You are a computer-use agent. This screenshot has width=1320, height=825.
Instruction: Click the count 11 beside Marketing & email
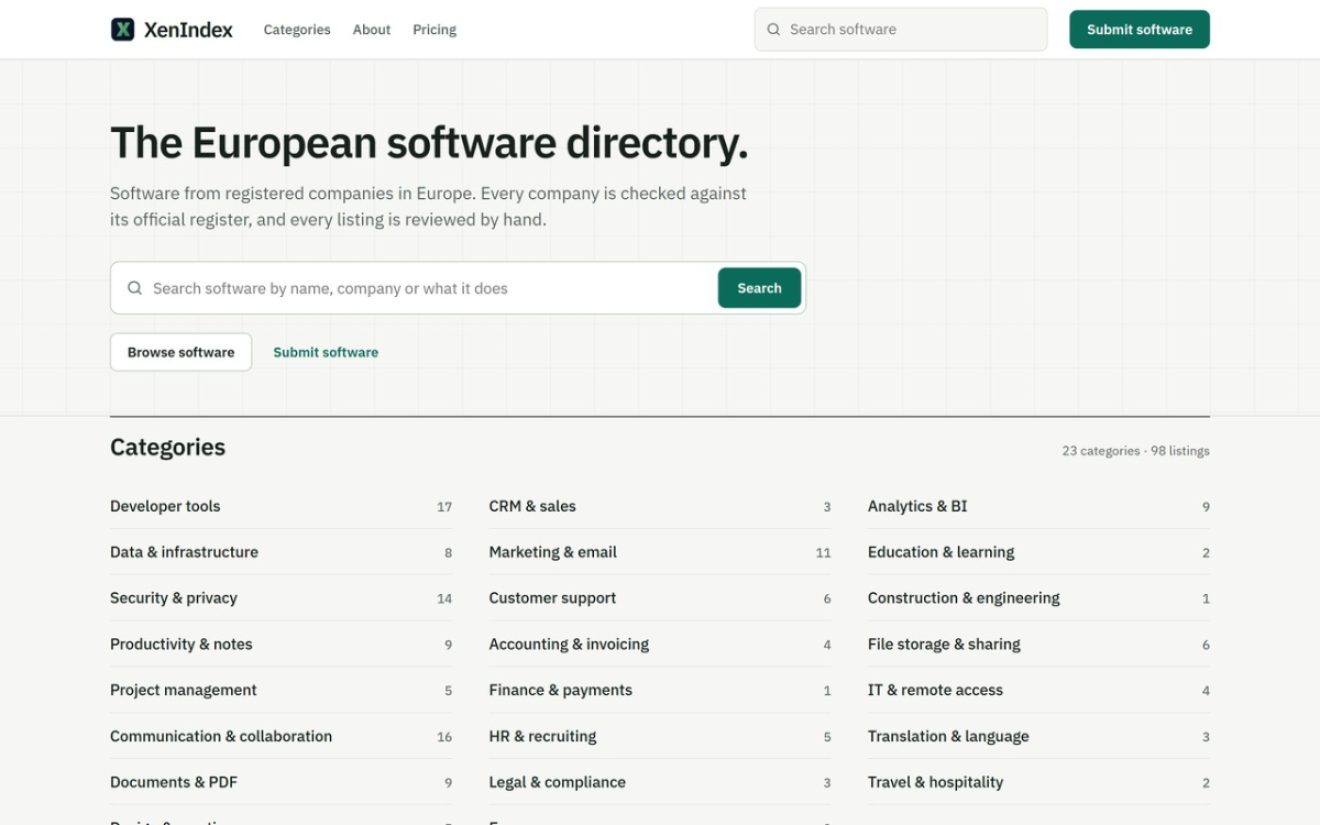823,553
